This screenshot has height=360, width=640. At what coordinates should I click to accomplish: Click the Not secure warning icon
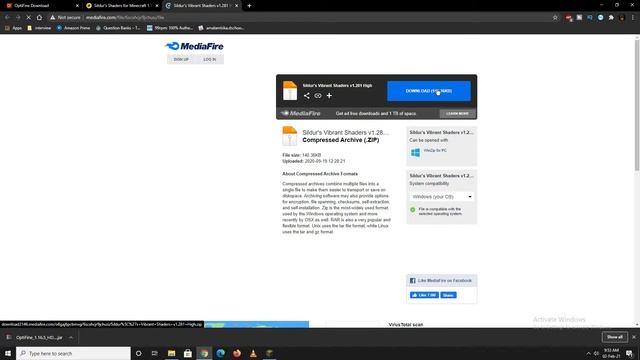[53, 18]
